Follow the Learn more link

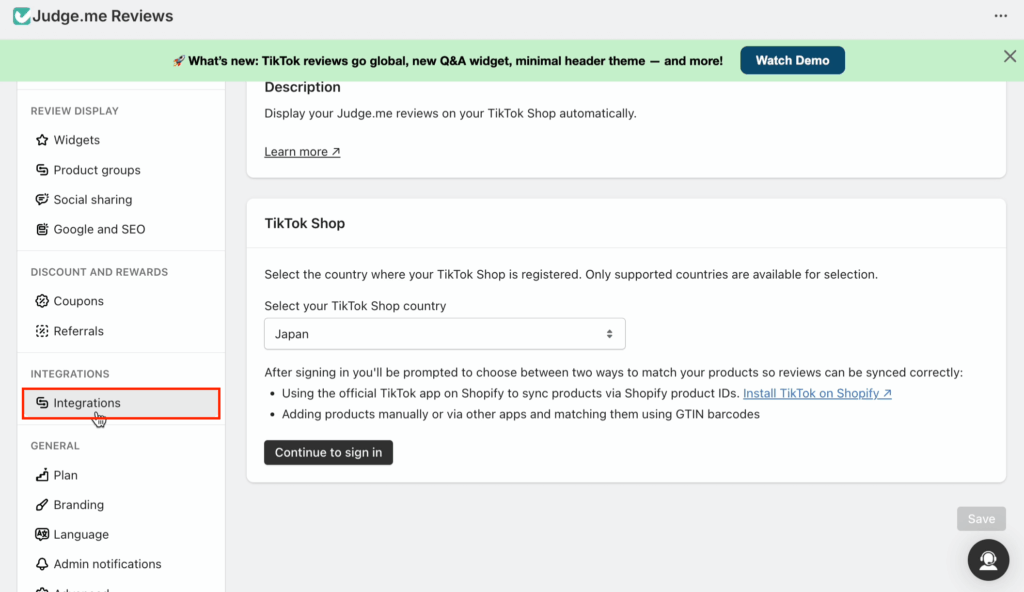tap(302, 152)
